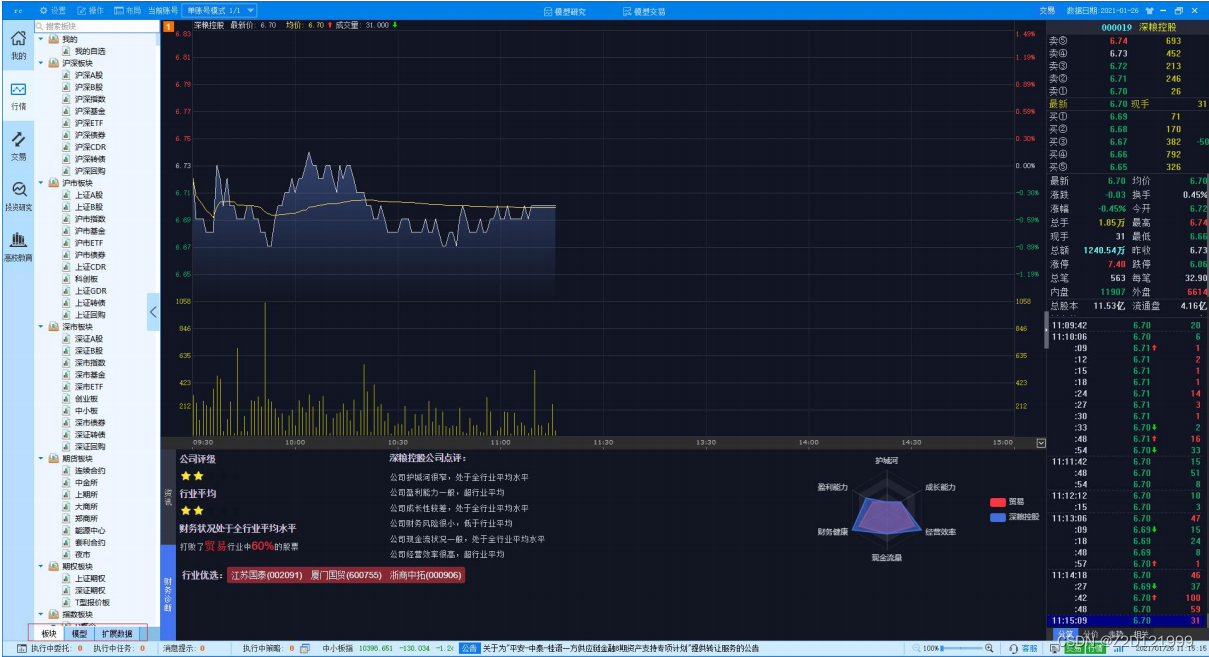Screen dimensions: 1209x657
Task: Select 夜市 in the tree
Action: [82, 554]
